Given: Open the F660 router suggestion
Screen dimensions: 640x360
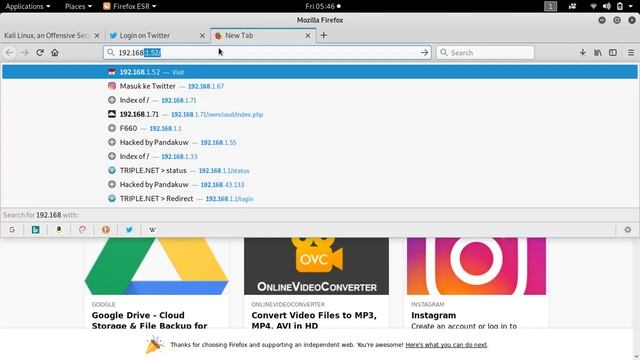Looking at the screenshot, I should point(320,128).
